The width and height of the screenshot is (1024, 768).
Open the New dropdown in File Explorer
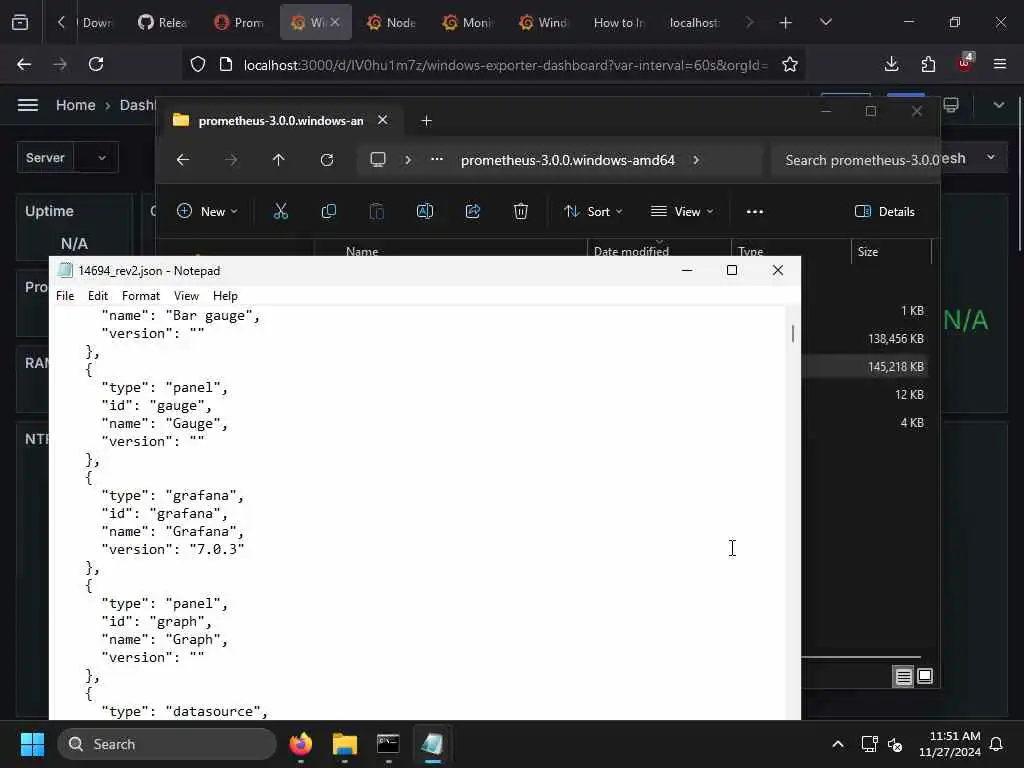(x=207, y=211)
